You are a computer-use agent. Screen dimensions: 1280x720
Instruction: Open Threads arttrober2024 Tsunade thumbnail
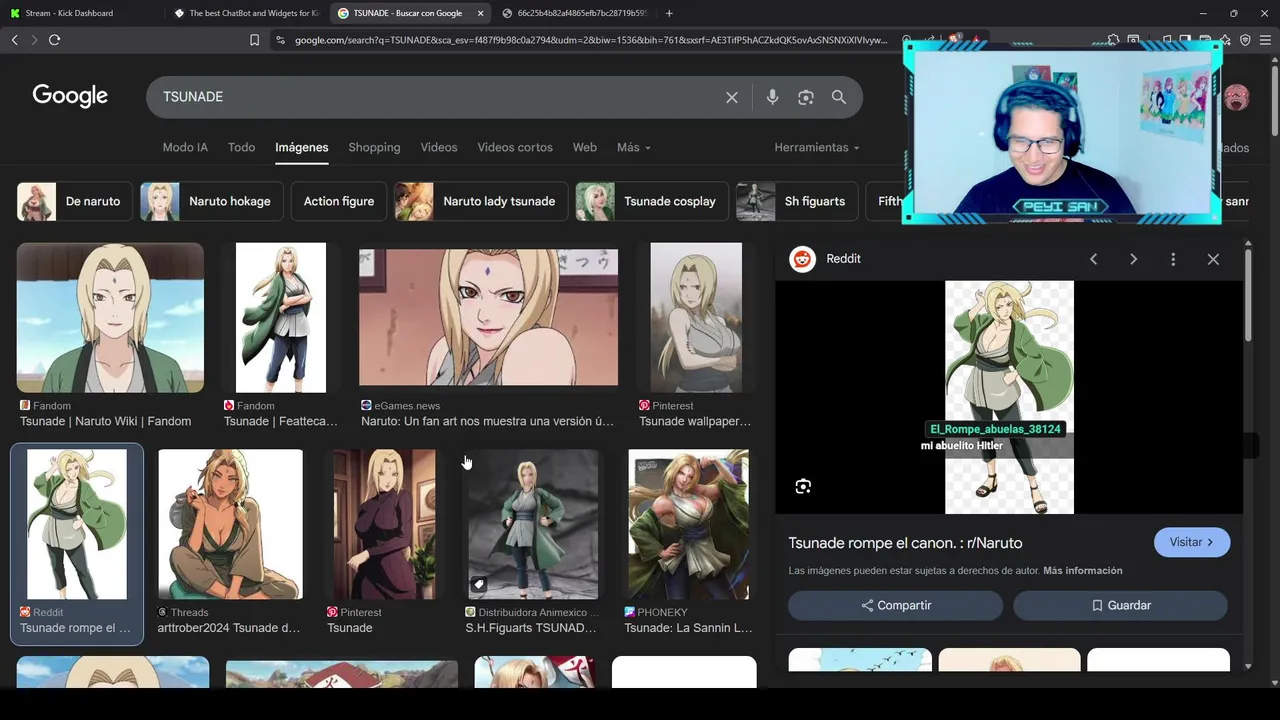[x=230, y=524]
